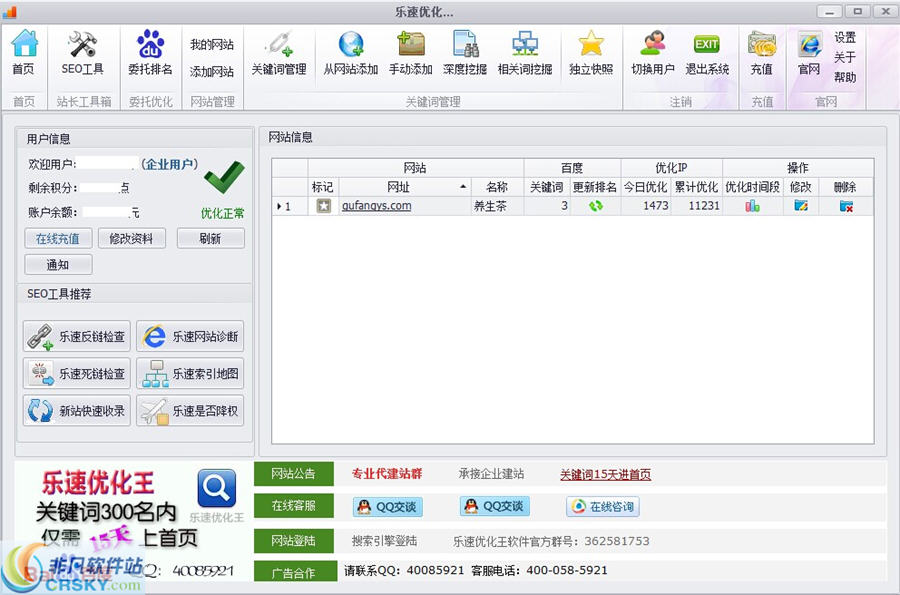Launch 深度挖掘 document icon

click(x=465, y=44)
